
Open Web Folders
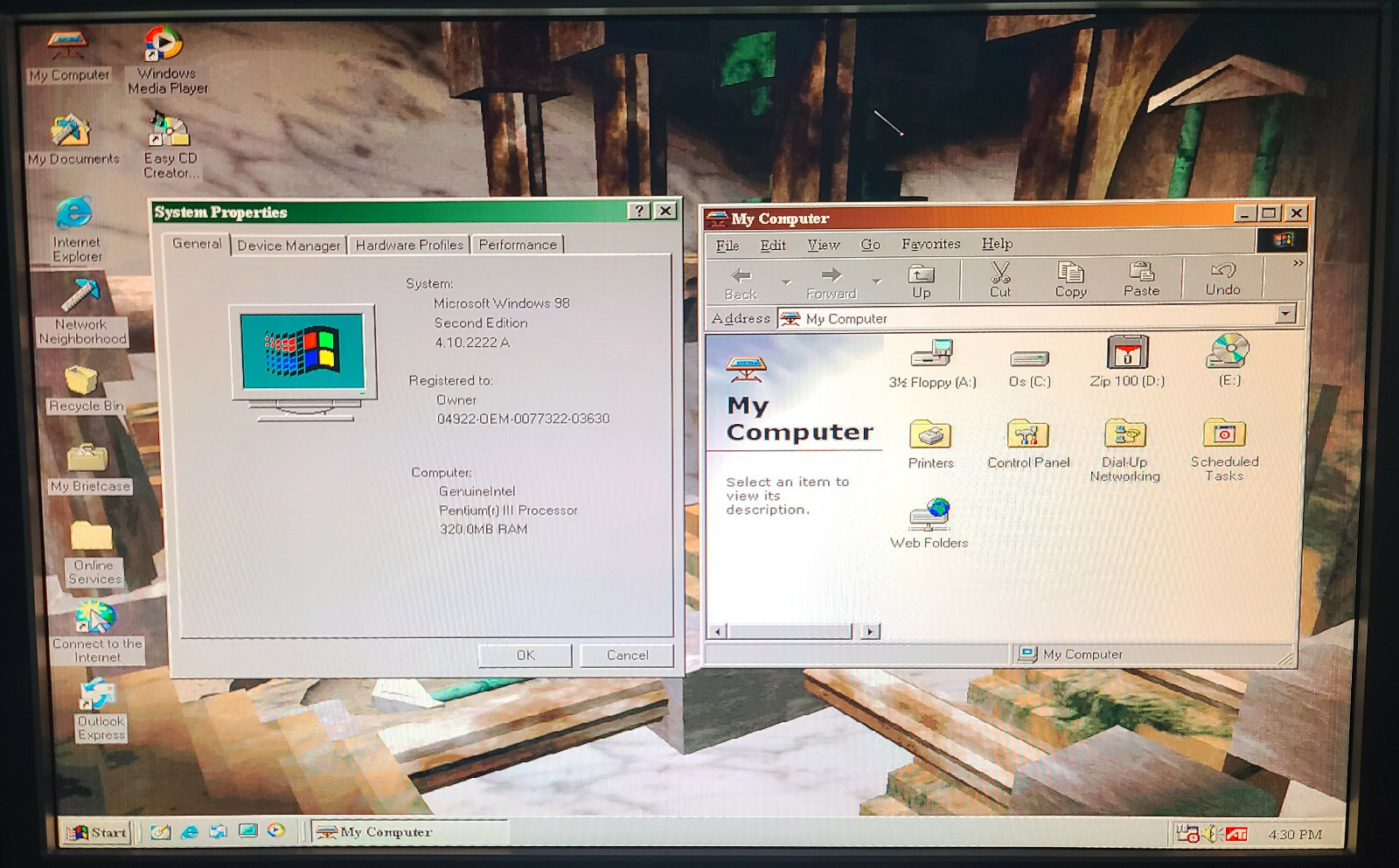click(929, 516)
